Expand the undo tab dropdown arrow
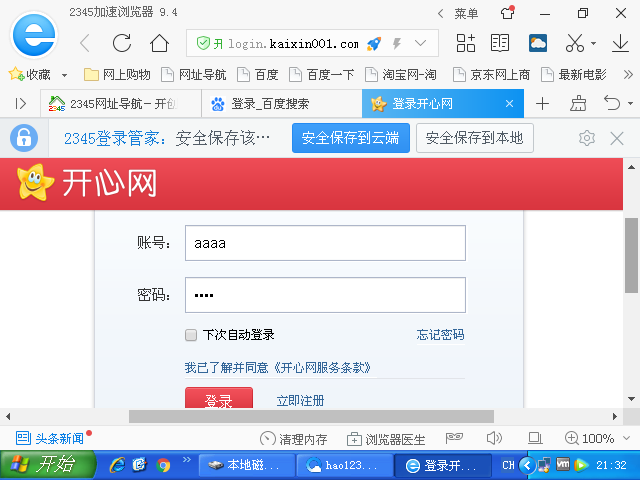The height and width of the screenshot is (480, 640). click(631, 104)
